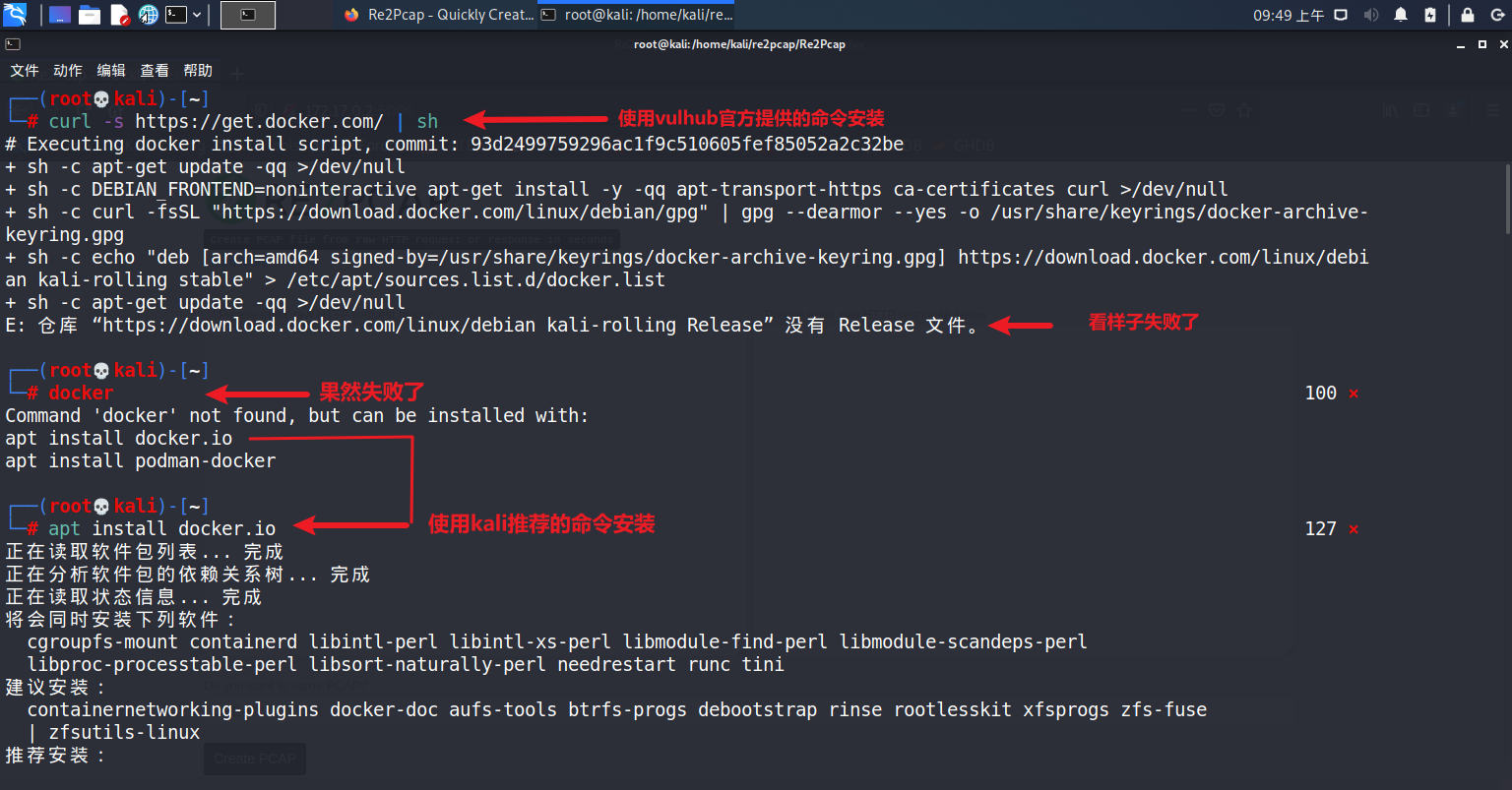The image size is (1512, 790).
Task: Click the 'E: 仓库' error line
Action: pos(492,325)
